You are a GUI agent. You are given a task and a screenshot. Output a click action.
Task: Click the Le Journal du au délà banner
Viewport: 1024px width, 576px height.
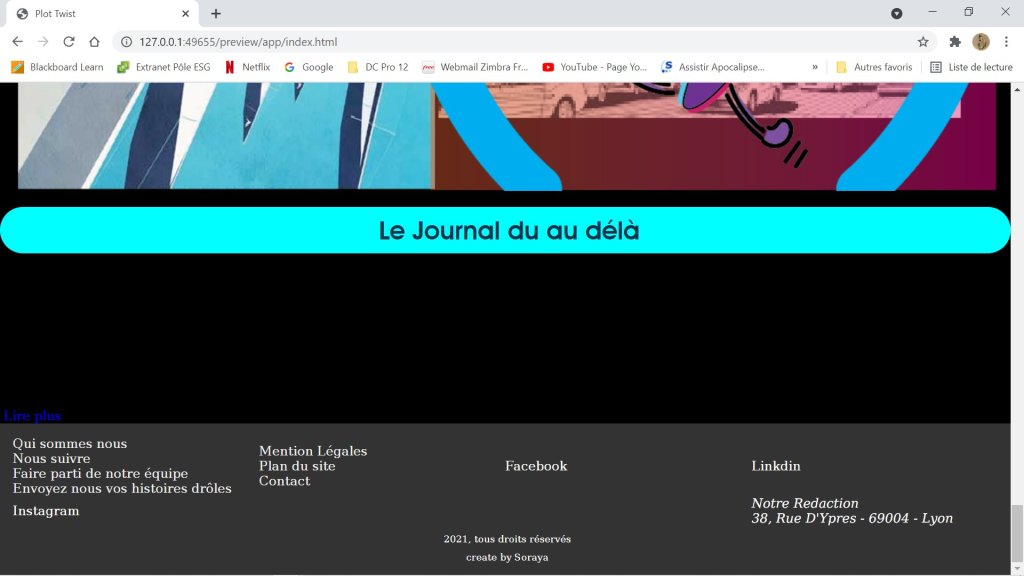(x=506, y=230)
